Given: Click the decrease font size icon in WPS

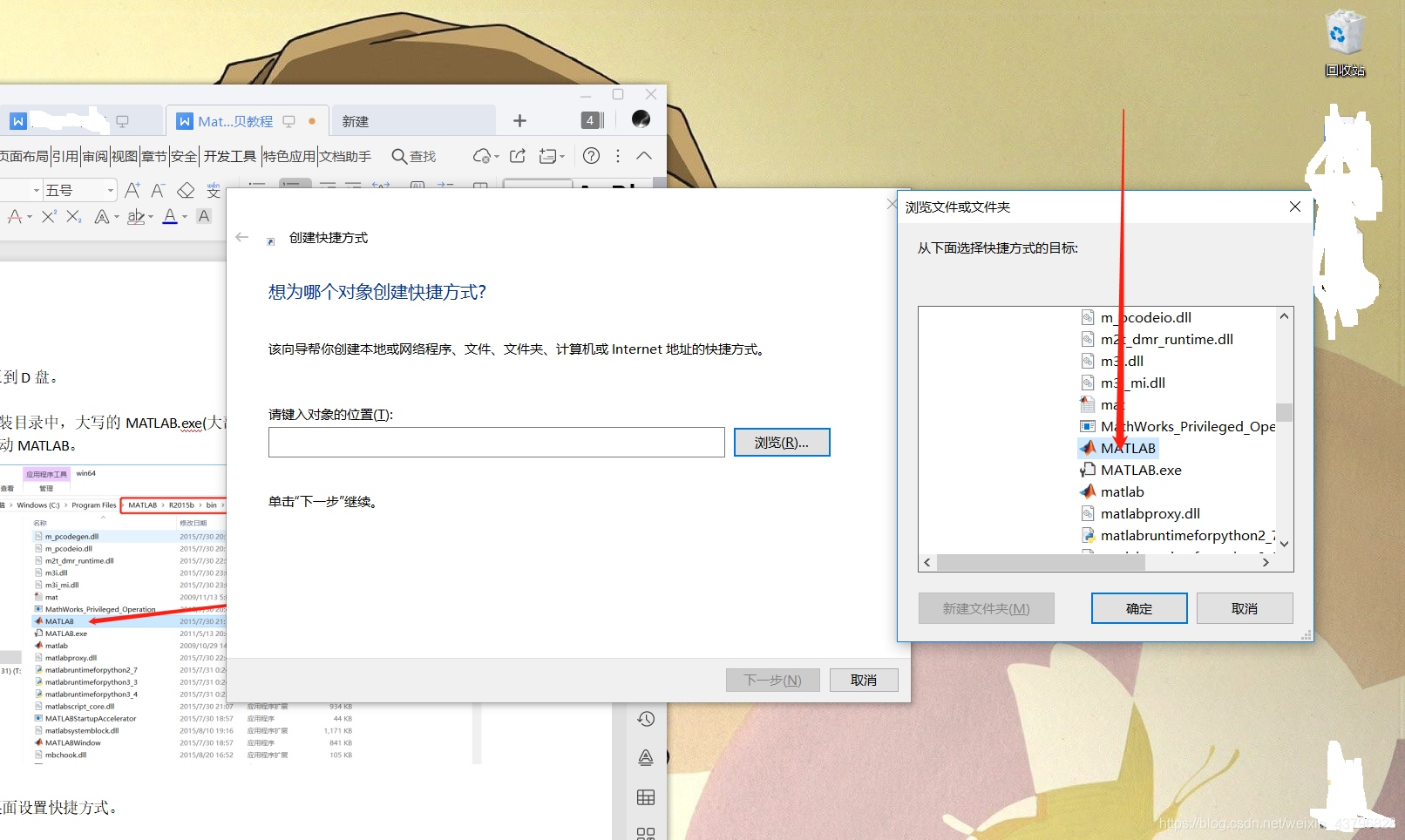Looking at the screenshot, I should [159, 190].
